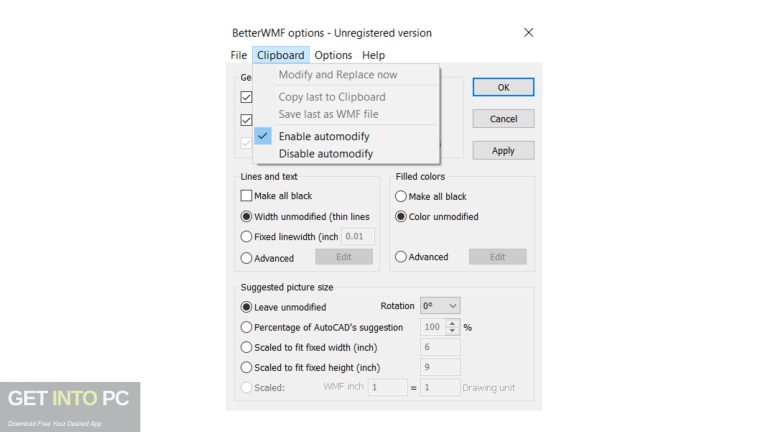The width and height of the screenshot is (768, 432).
Task: Choose Color unmodified radio button
Action: click(401, 217)
